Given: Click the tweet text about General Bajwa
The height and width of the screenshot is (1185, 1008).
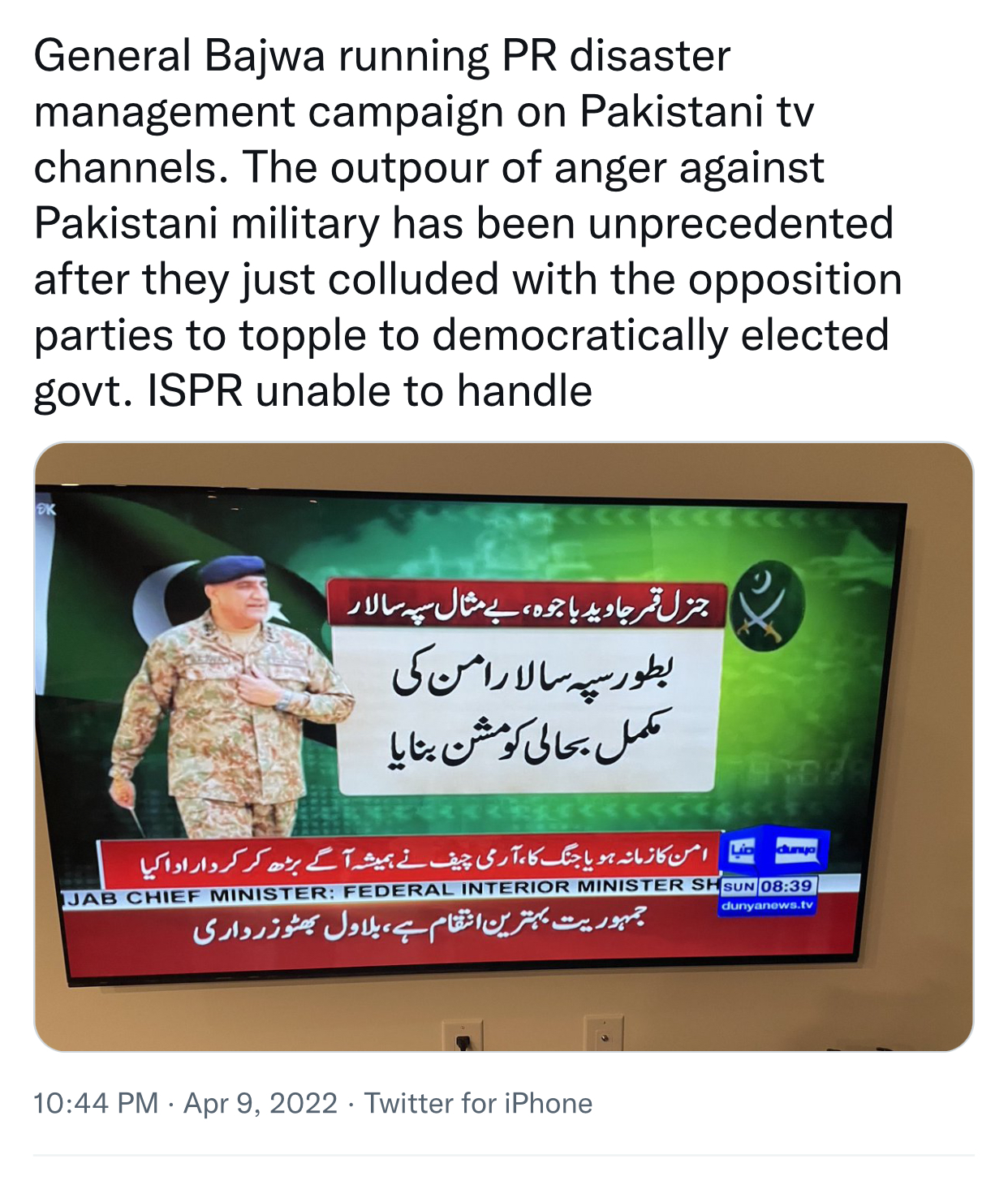Looking at the screenshot, I should pyautogui.click(x=467, y=223).
